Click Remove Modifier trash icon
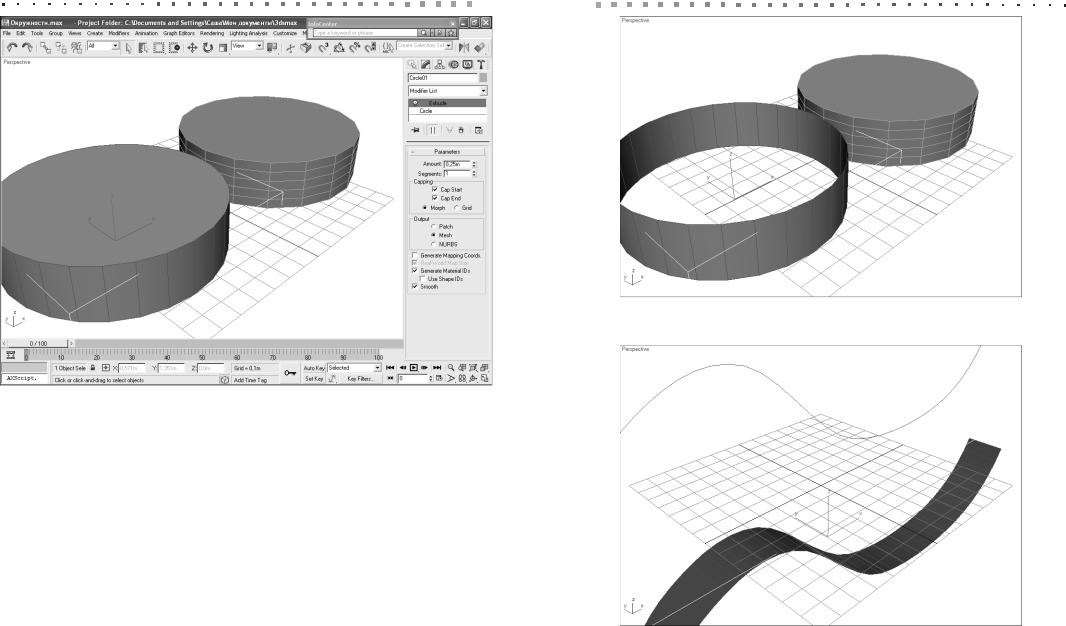 coord(462,130)
